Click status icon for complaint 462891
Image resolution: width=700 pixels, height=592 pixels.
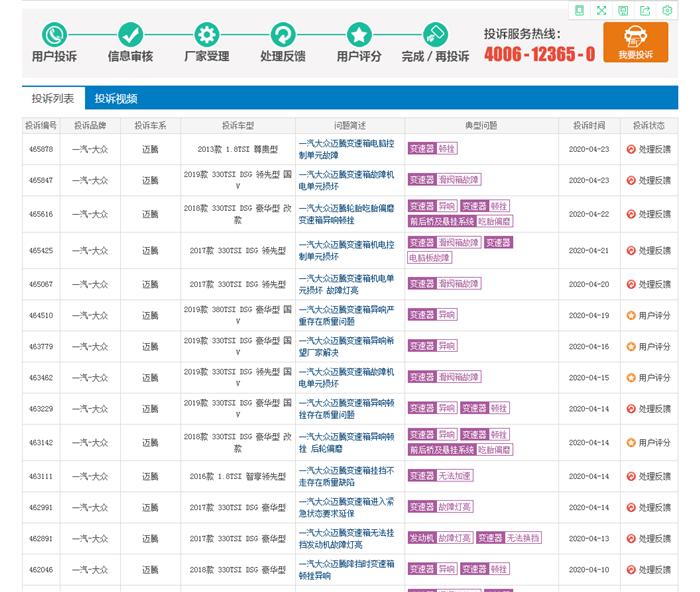tap(631, 539)
